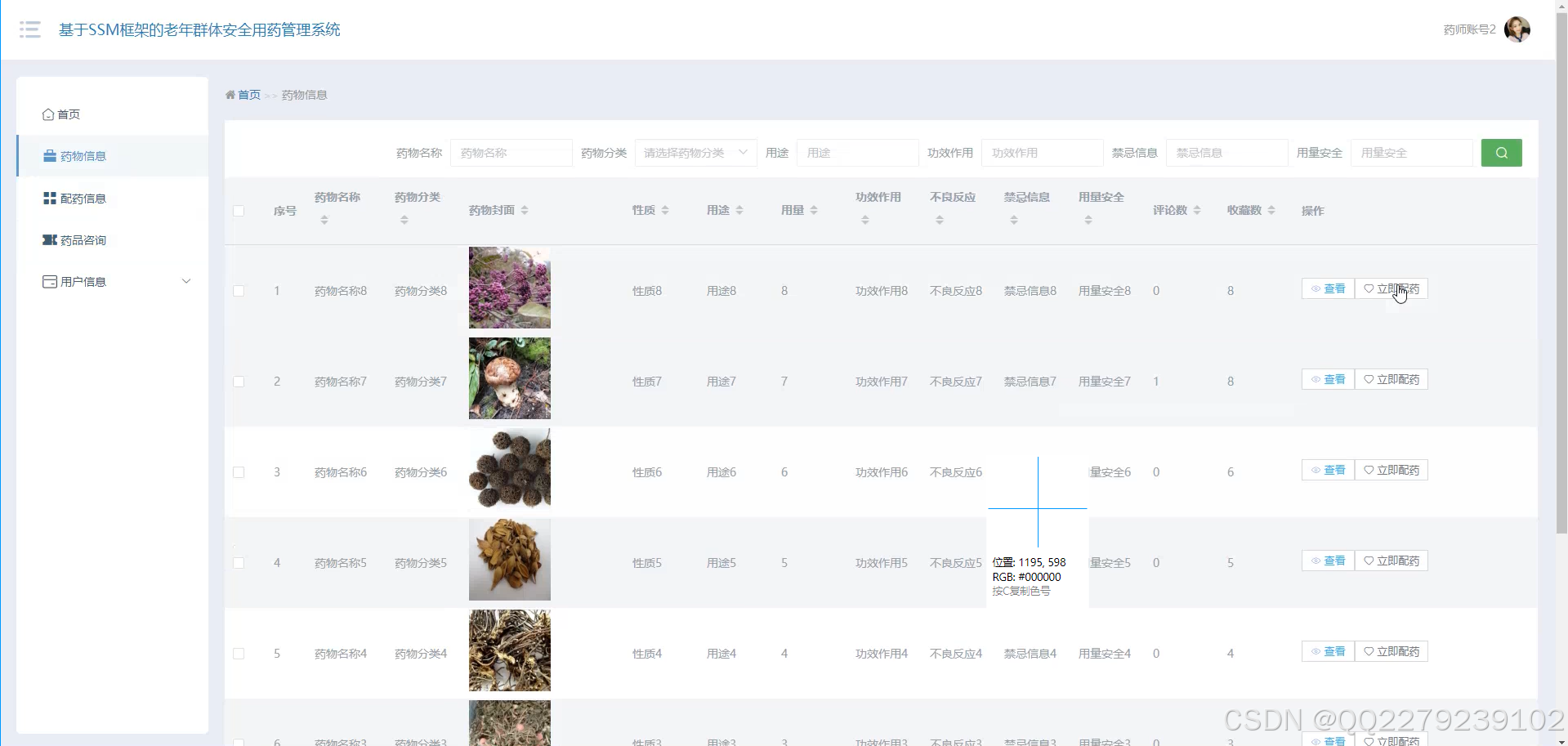Click the system title 基于SSM框架的老年群体安全用药管理系统
1568x746 pixels.
click(x=199, y=29)
